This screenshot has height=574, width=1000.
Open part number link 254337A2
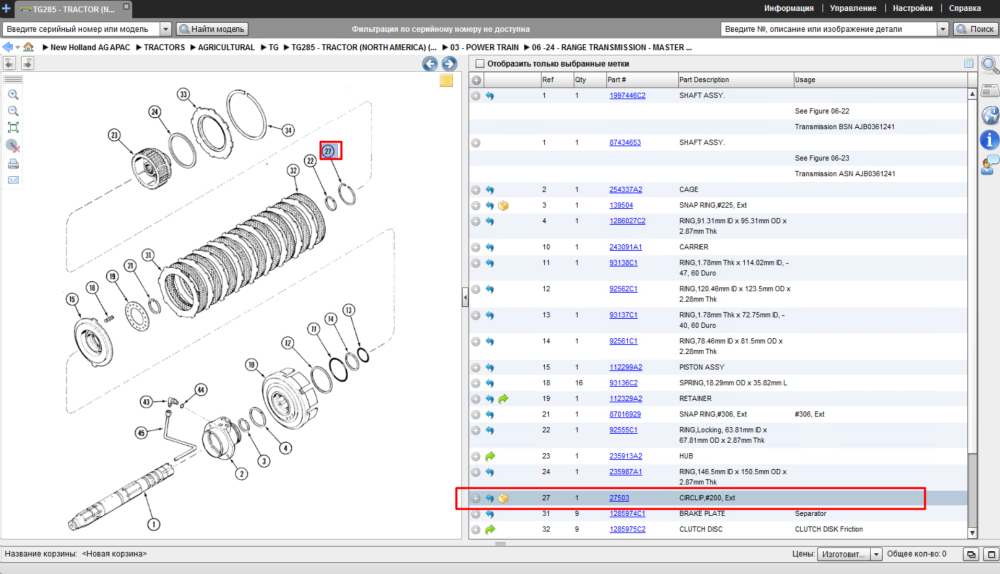click(625, 190)
